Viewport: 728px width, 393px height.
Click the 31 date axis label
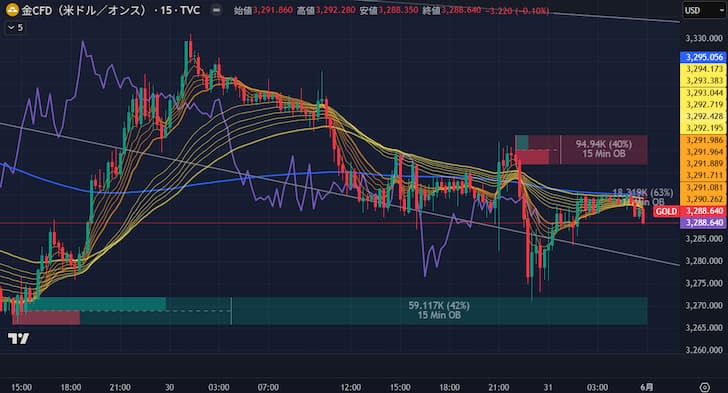(548, 387)
